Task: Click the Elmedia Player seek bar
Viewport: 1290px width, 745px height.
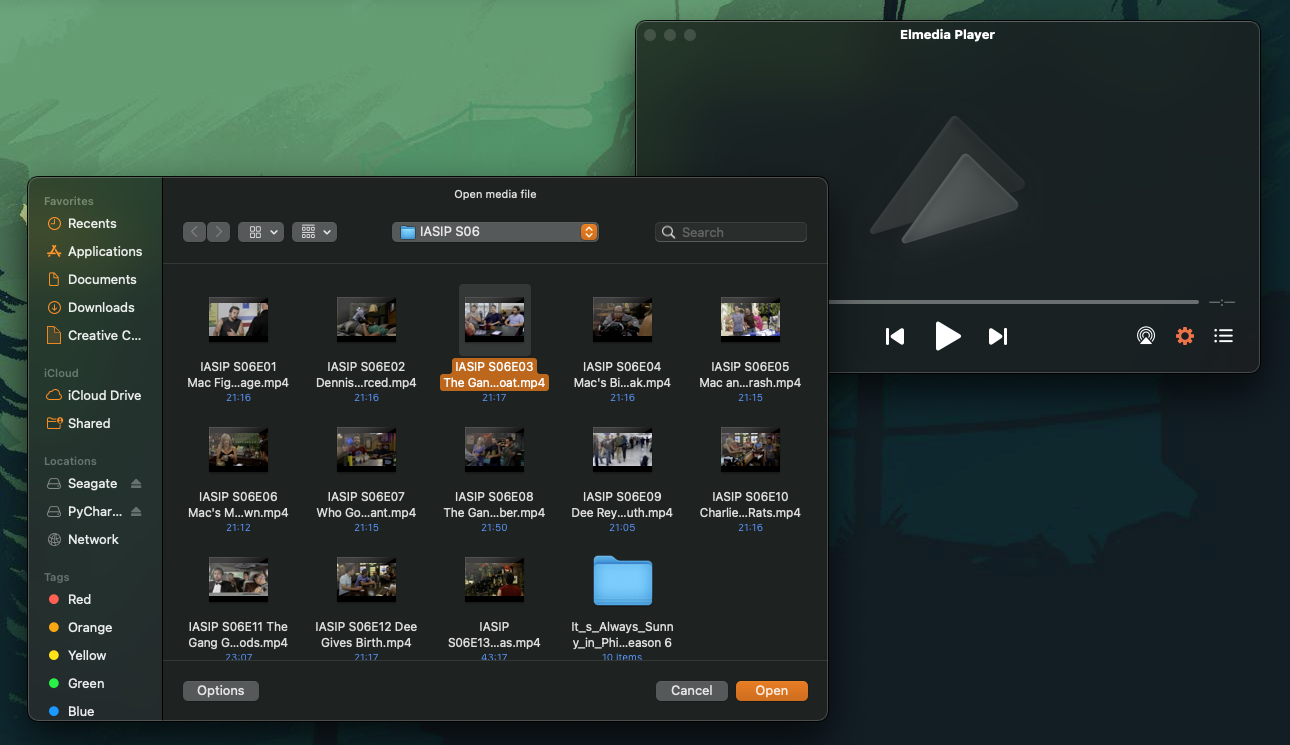Action: (1012, 302)
